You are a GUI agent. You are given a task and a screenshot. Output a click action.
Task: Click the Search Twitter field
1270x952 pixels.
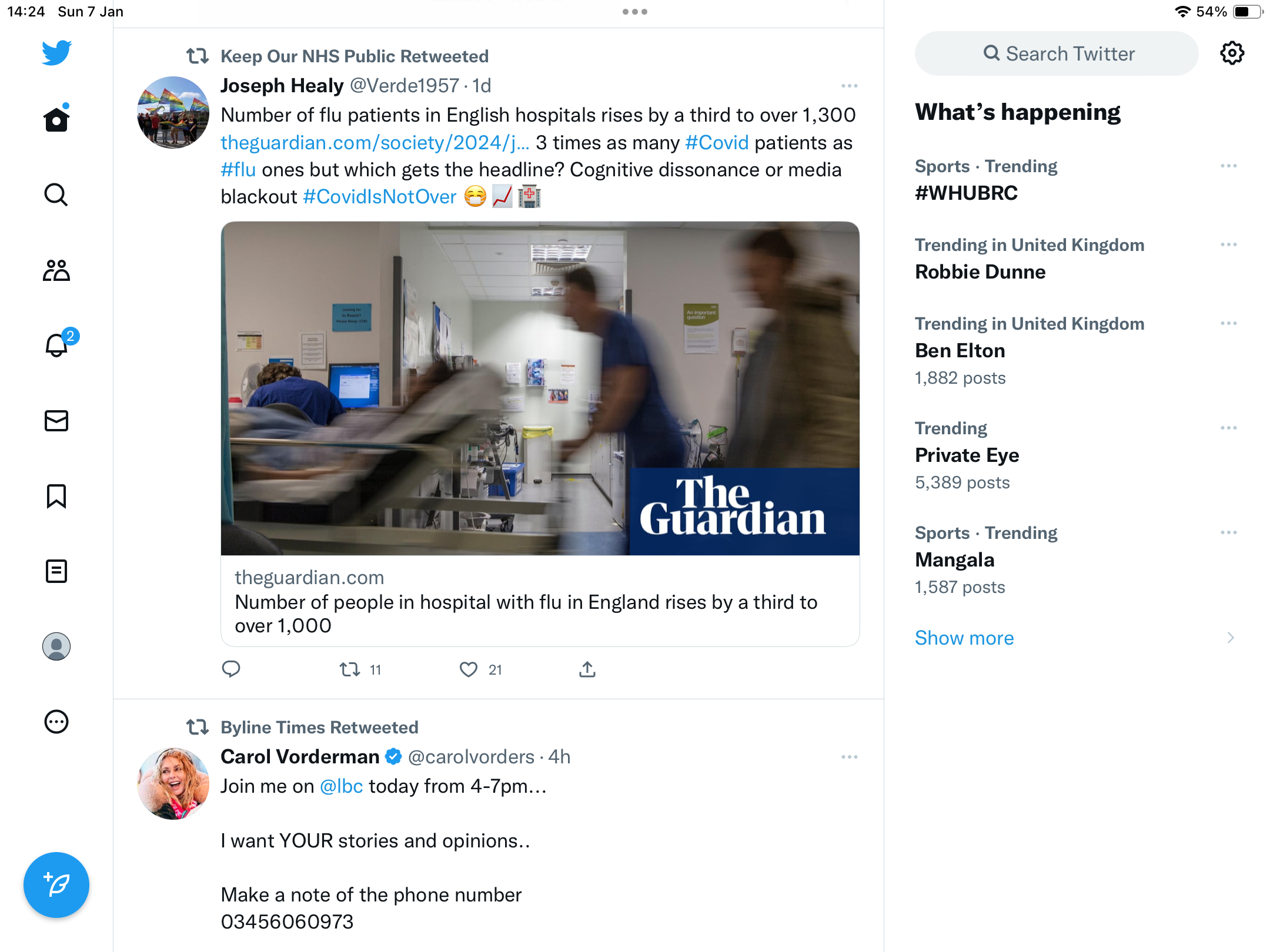click(1056, 53)
